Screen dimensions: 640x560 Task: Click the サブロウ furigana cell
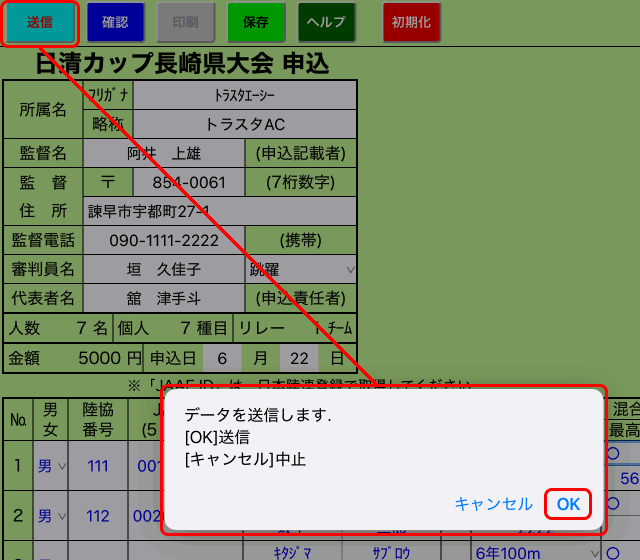pos(391,553)
